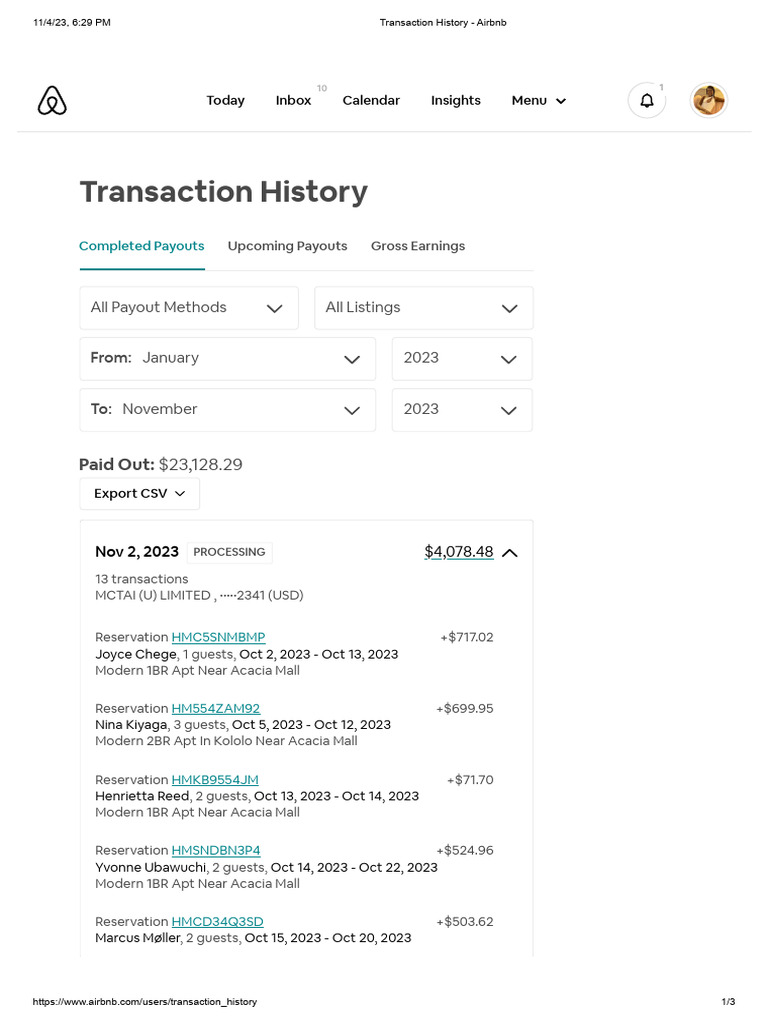
Task: Open the user profile avatar
Action: click(x=709, y=101)
